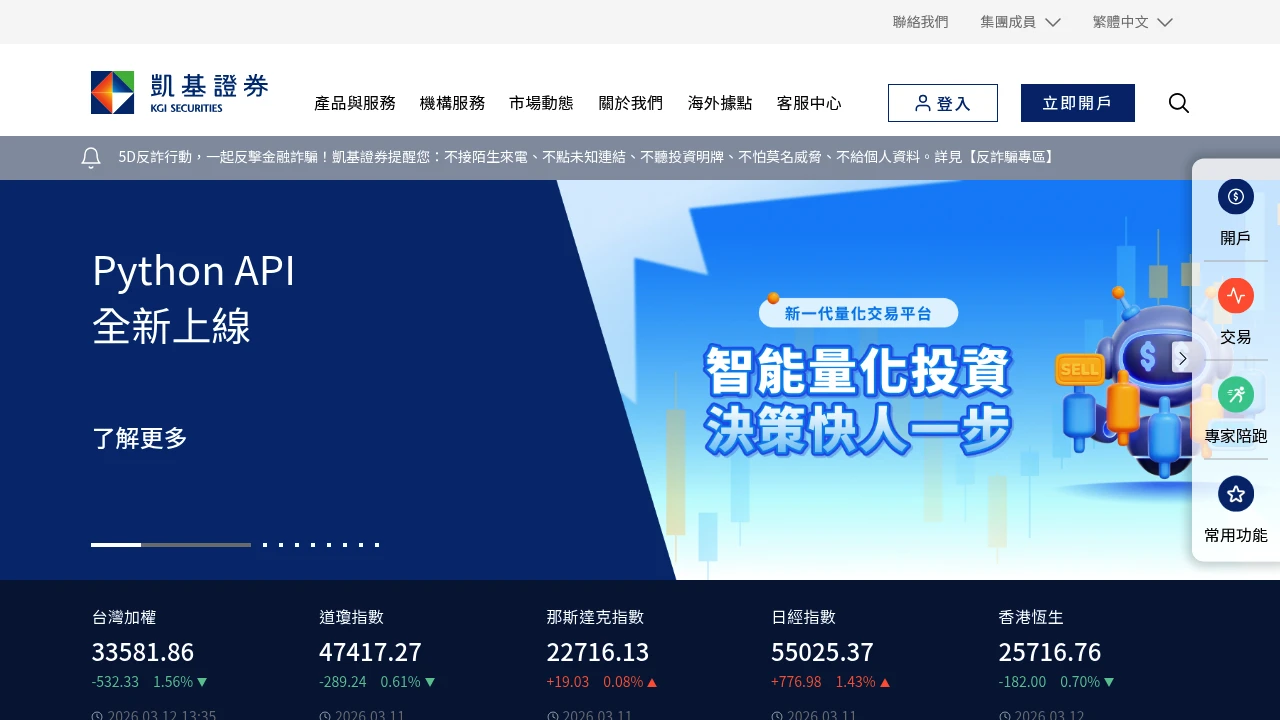Open the 關於我們 menu

631,103
